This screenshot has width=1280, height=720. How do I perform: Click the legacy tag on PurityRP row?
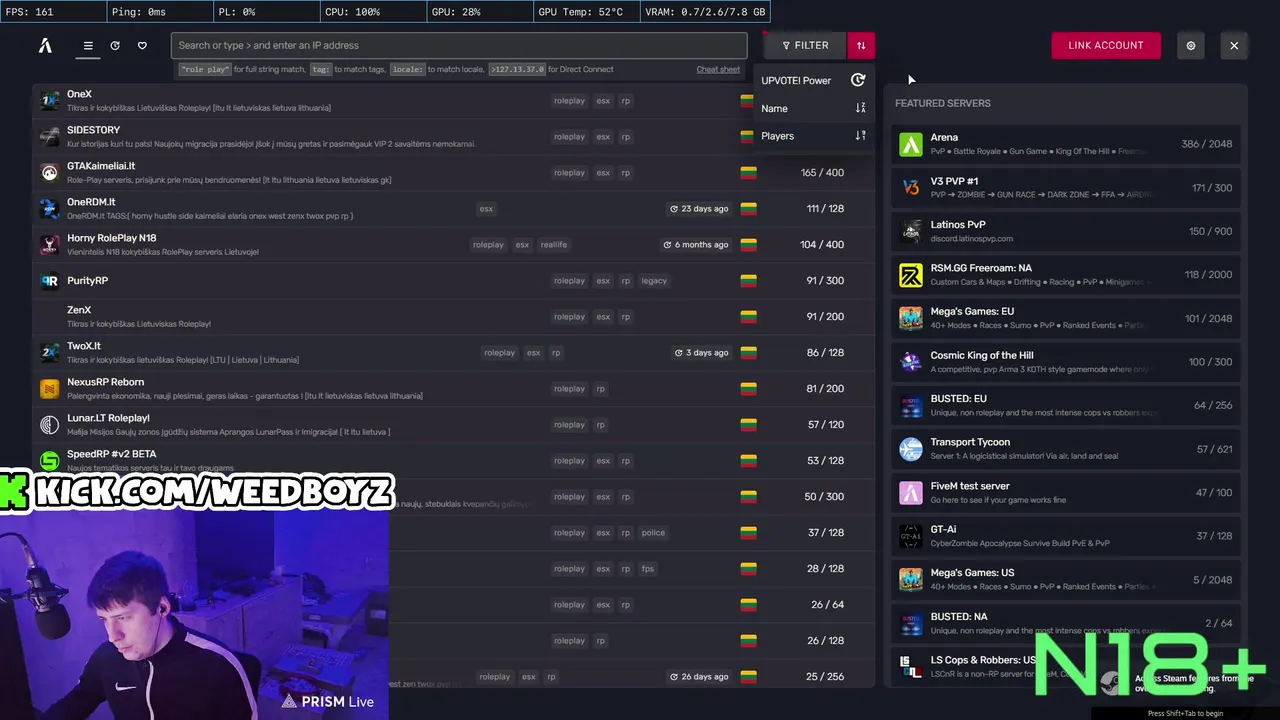pyautogui.click(x=654, y=280)
